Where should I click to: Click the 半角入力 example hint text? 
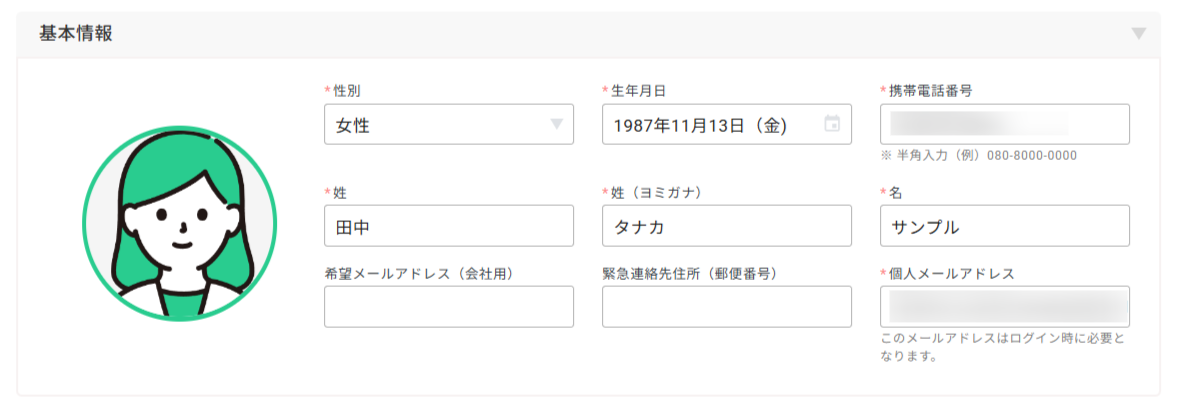[x=979, y=155]
